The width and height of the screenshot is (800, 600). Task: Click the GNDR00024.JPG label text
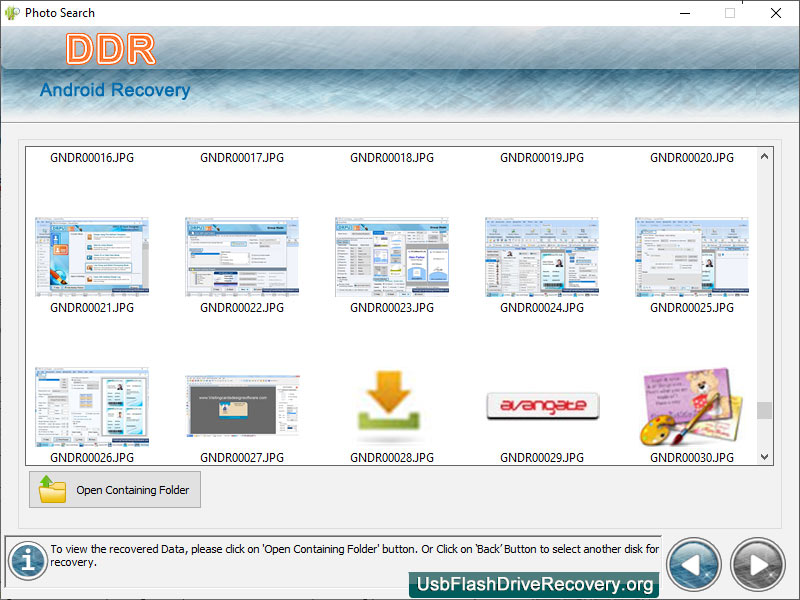pyautogui.click(x=542, y=308)
